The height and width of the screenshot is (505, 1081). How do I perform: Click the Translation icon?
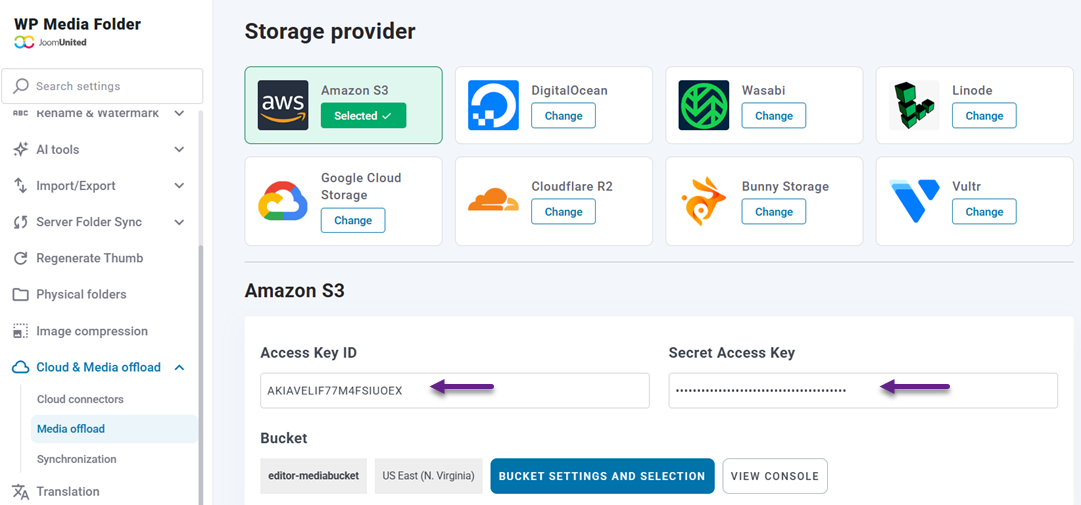tap(21, 492)
